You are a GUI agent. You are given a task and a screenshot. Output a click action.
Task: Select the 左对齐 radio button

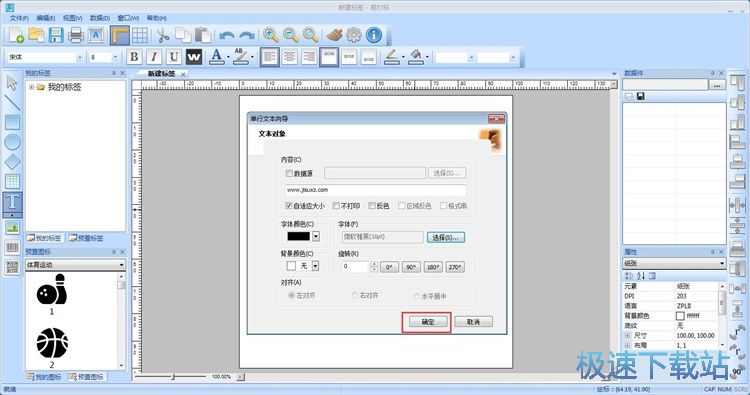(291, 296)
